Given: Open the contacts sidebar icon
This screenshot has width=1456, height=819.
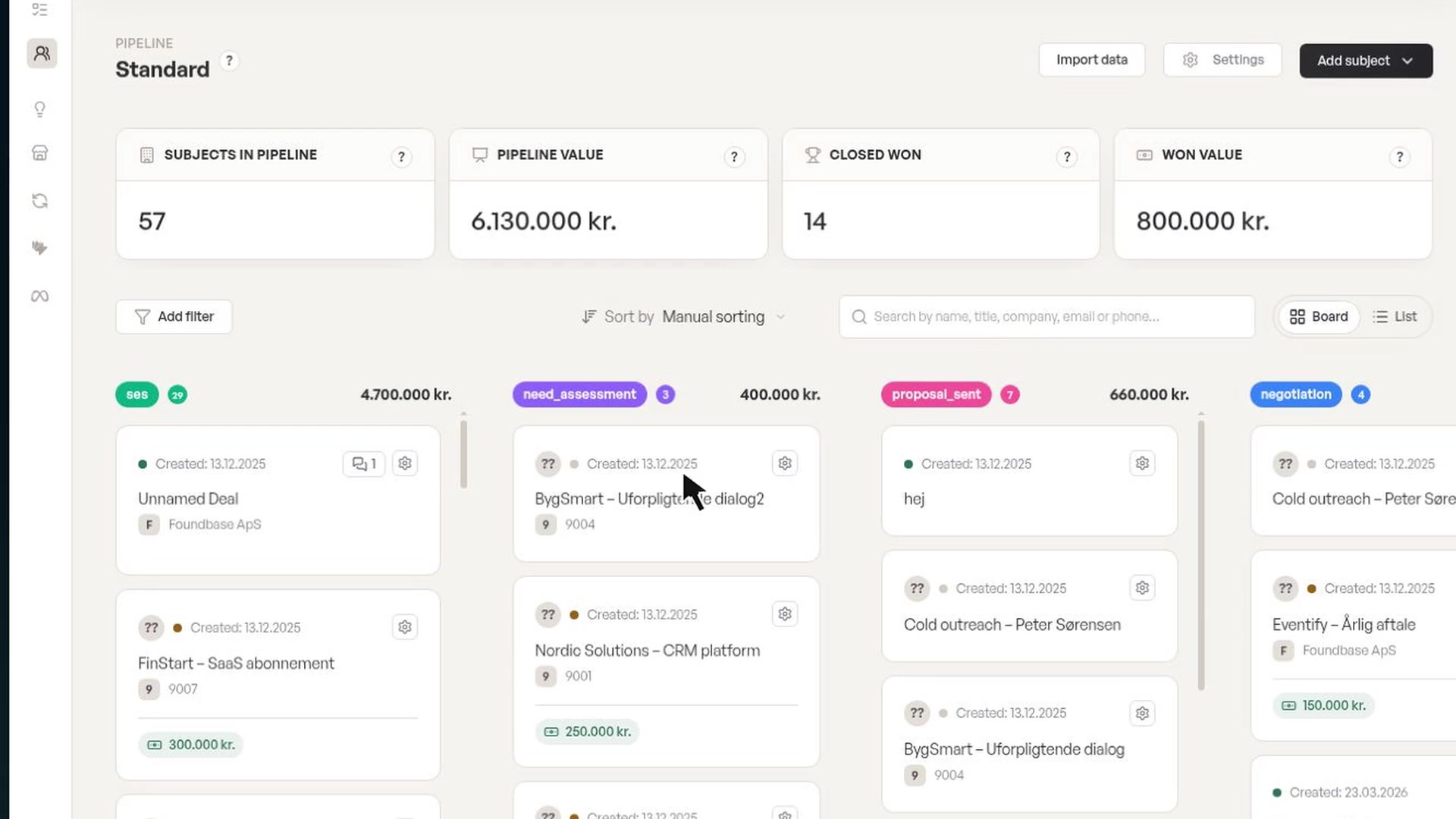Looking at the screenshot, I should [x=42, y=53].
